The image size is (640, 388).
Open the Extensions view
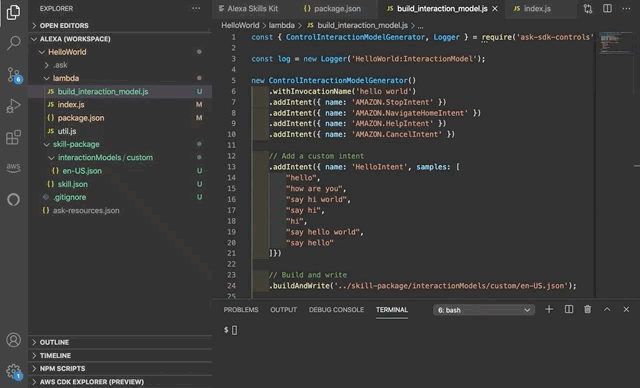pos(13,137)
